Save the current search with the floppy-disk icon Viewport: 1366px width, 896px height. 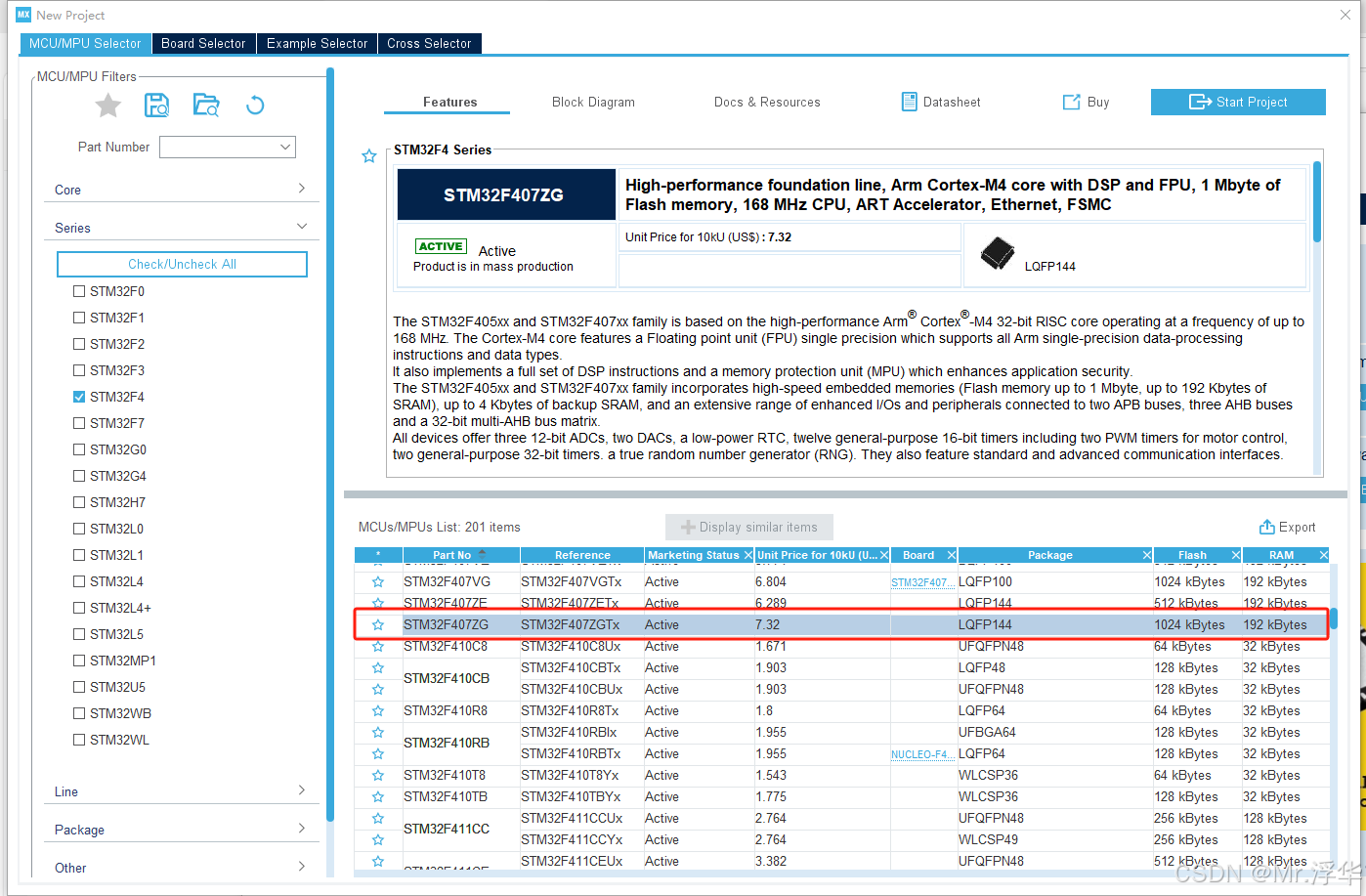coord(156,106)
